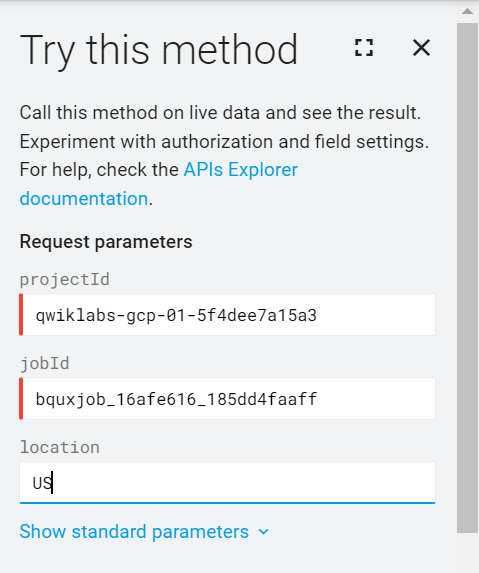
Task: Click the text Experiment with authorization and field settings
Action: pos(224,142)
